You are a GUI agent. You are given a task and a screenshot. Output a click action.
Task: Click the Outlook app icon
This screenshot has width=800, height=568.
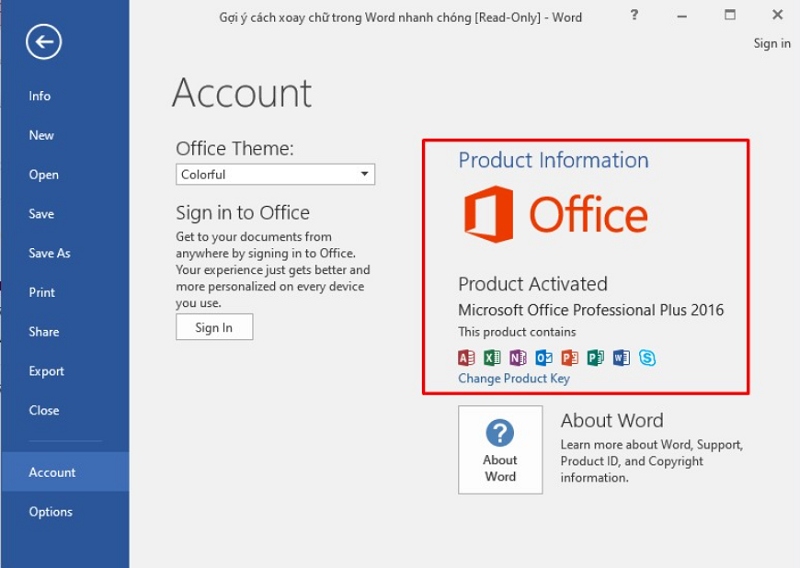pos(544,357)
